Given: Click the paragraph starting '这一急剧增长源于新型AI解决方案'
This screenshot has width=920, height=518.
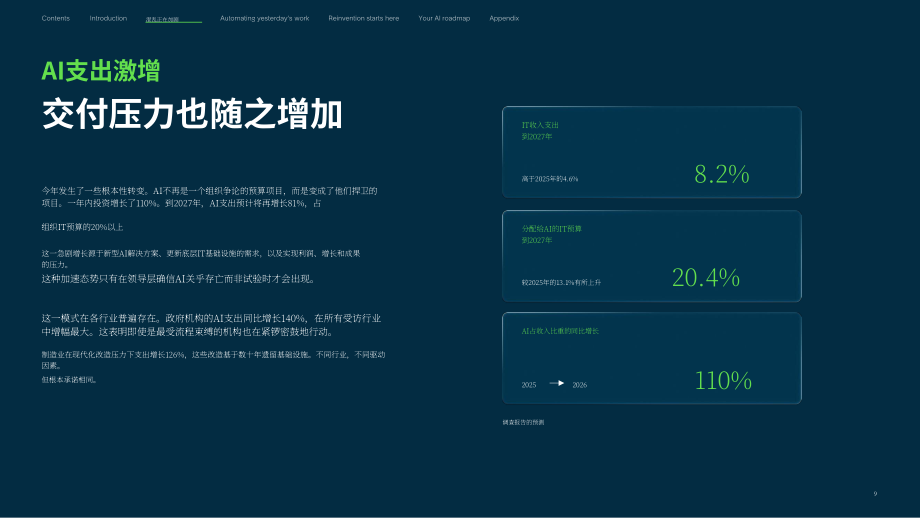Looking at the screenshot, I should pos(201,259).
